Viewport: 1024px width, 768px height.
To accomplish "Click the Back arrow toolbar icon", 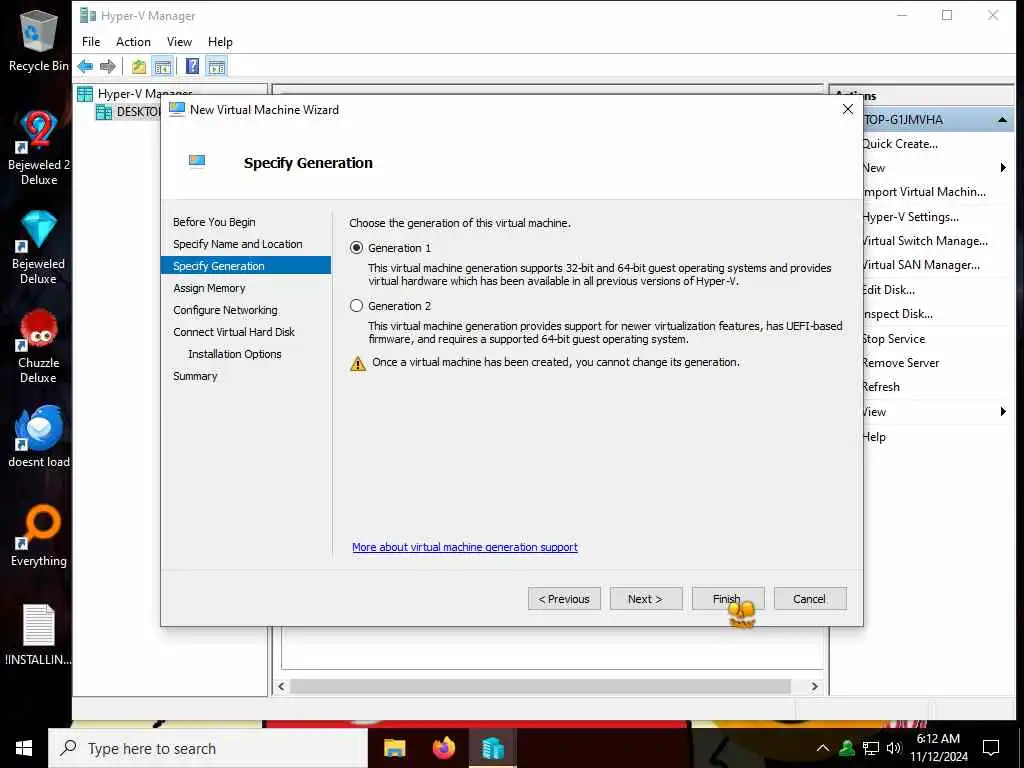I will (85, 66).
